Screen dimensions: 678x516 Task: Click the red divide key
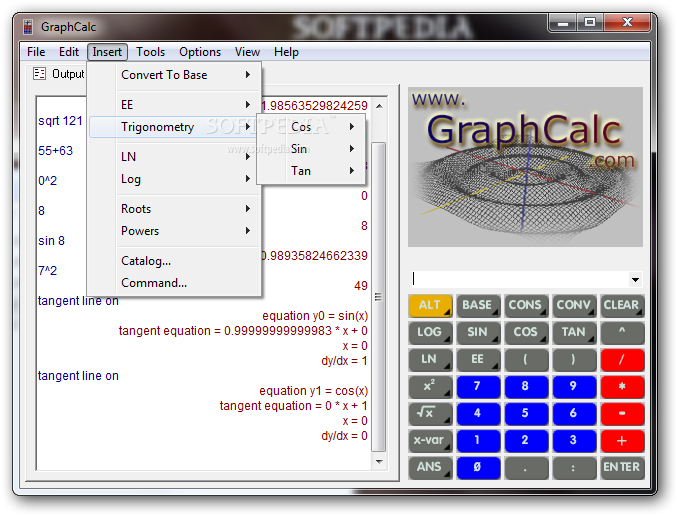pyautogui.click(x=622, y=359)
